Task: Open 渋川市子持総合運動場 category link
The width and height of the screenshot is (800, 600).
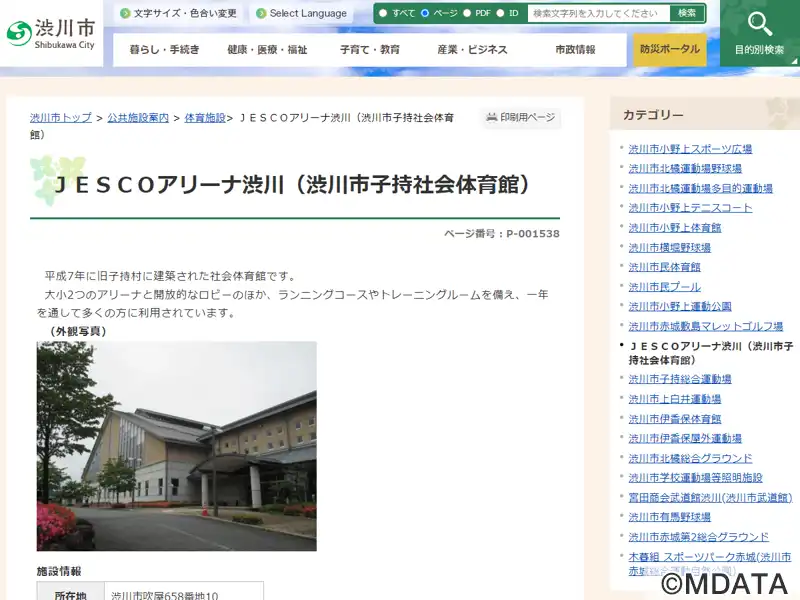Action: click(680, 379)
